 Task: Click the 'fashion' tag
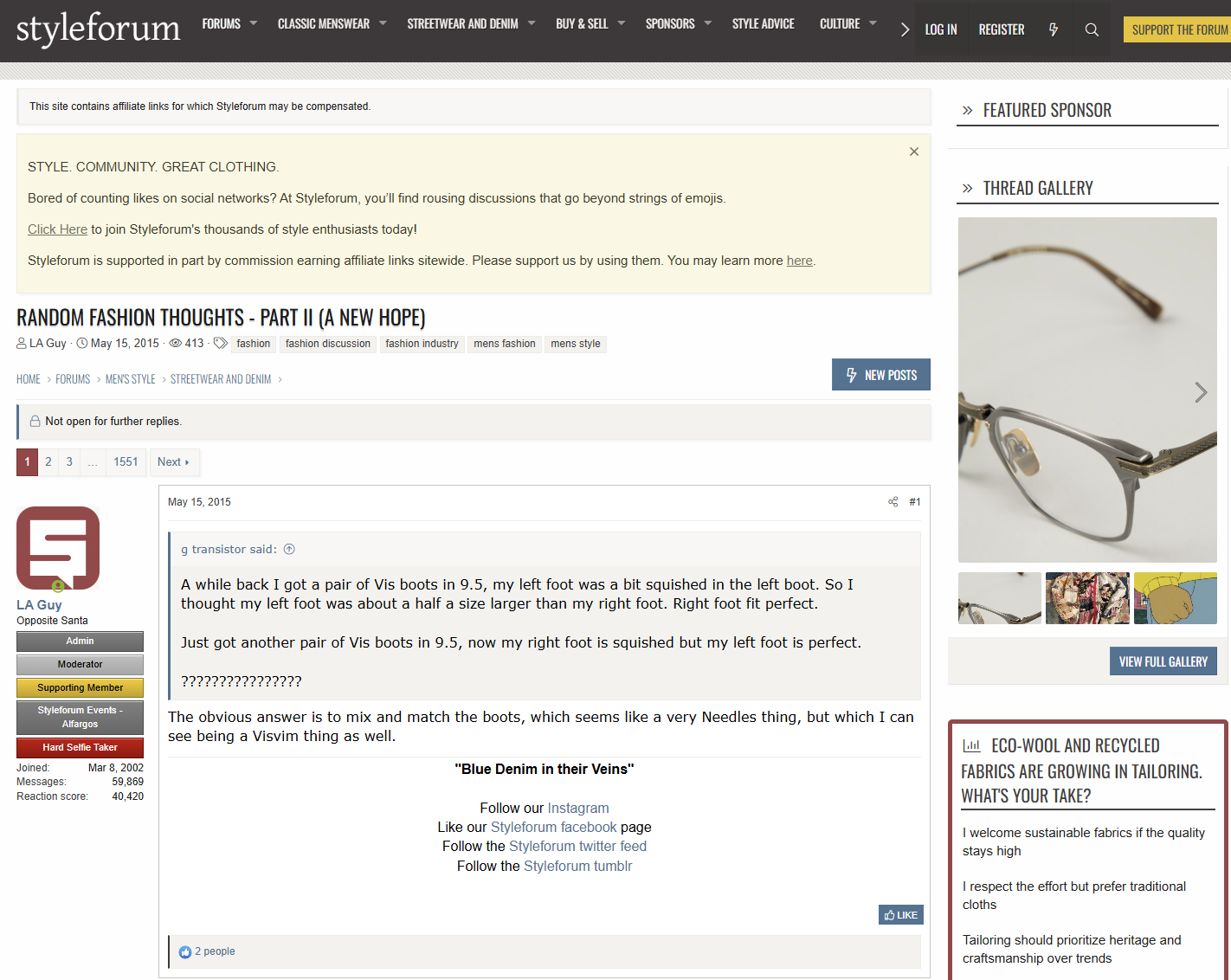[254, 344]
